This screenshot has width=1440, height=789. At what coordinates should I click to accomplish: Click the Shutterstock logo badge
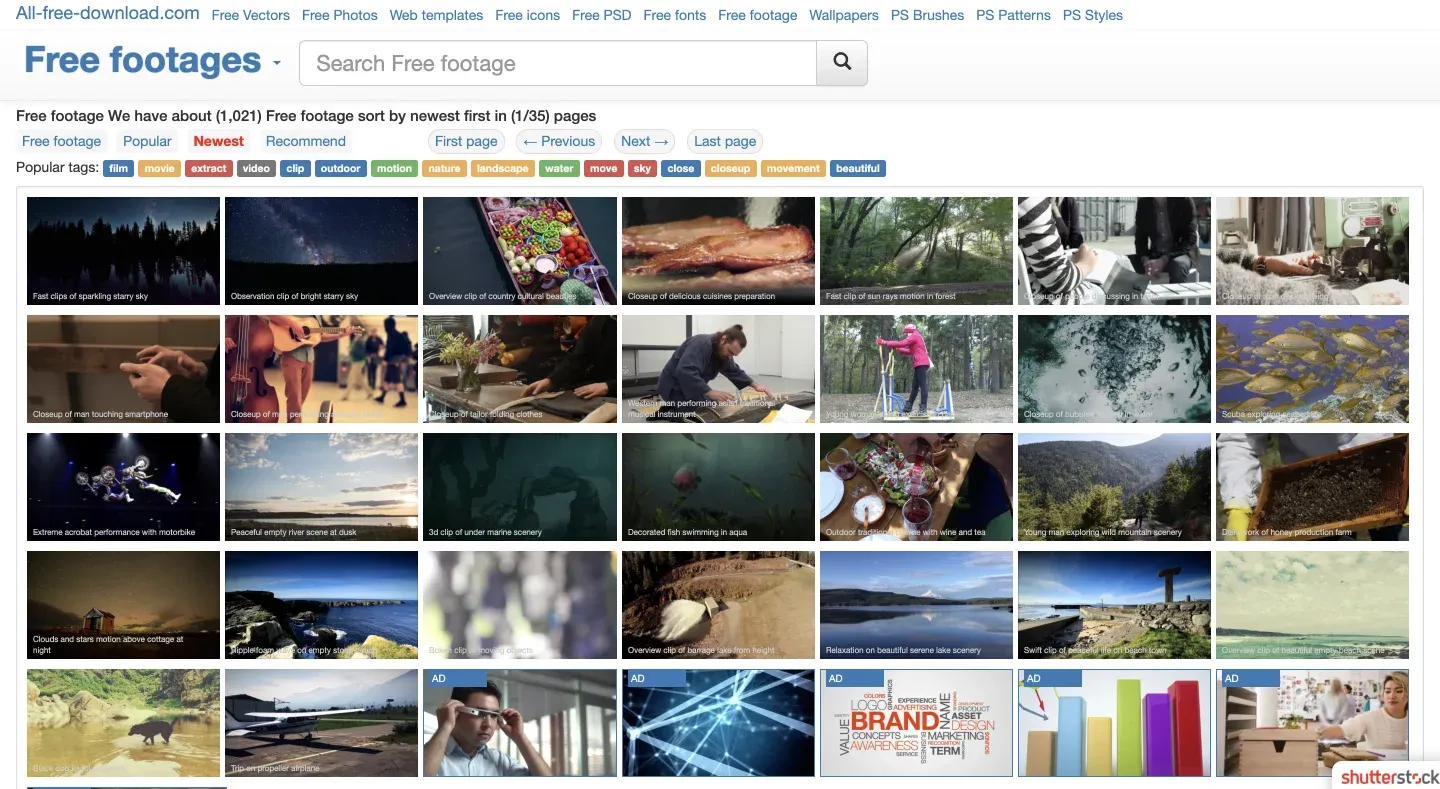click(1389, 776)
